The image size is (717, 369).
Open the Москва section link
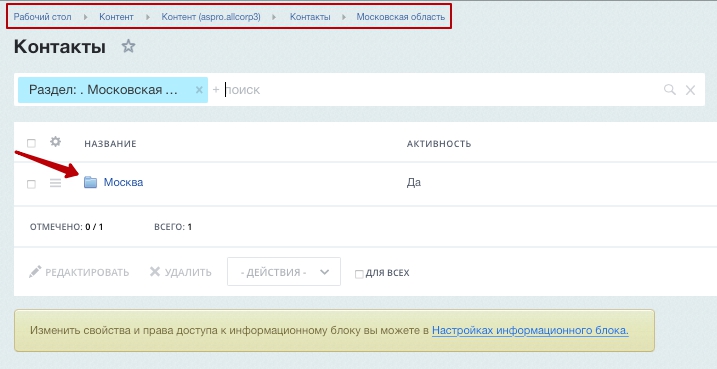pyautogui.click(x=123, y=182)
